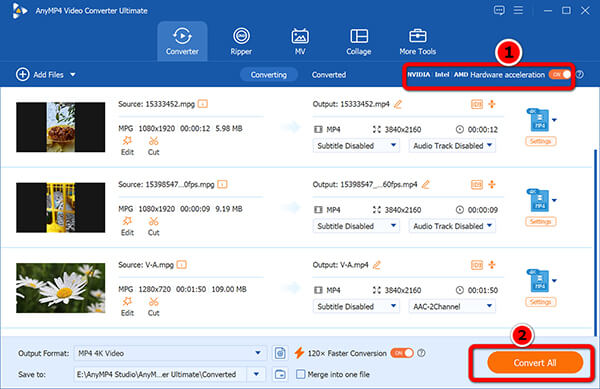Image resolution: width=600 pixels, height=389 pixels.
Task: Click the Convert All button
Action: 535,363
